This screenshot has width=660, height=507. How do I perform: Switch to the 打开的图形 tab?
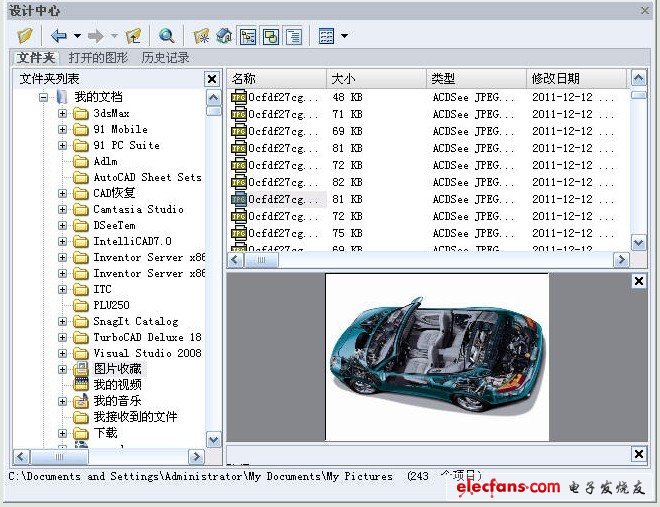pos(98,58)
